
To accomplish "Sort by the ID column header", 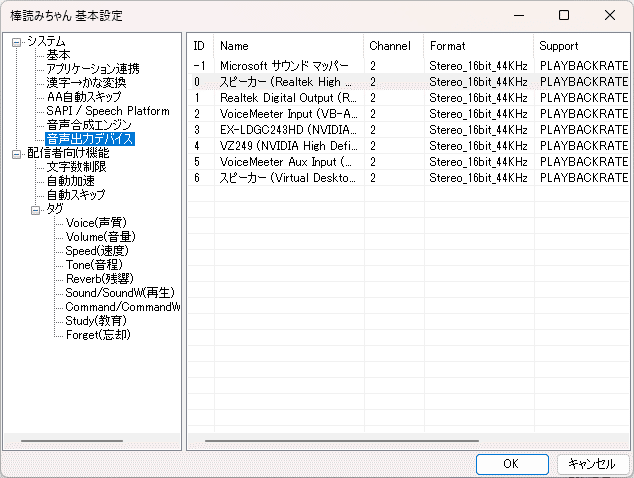I will (201, 46).
